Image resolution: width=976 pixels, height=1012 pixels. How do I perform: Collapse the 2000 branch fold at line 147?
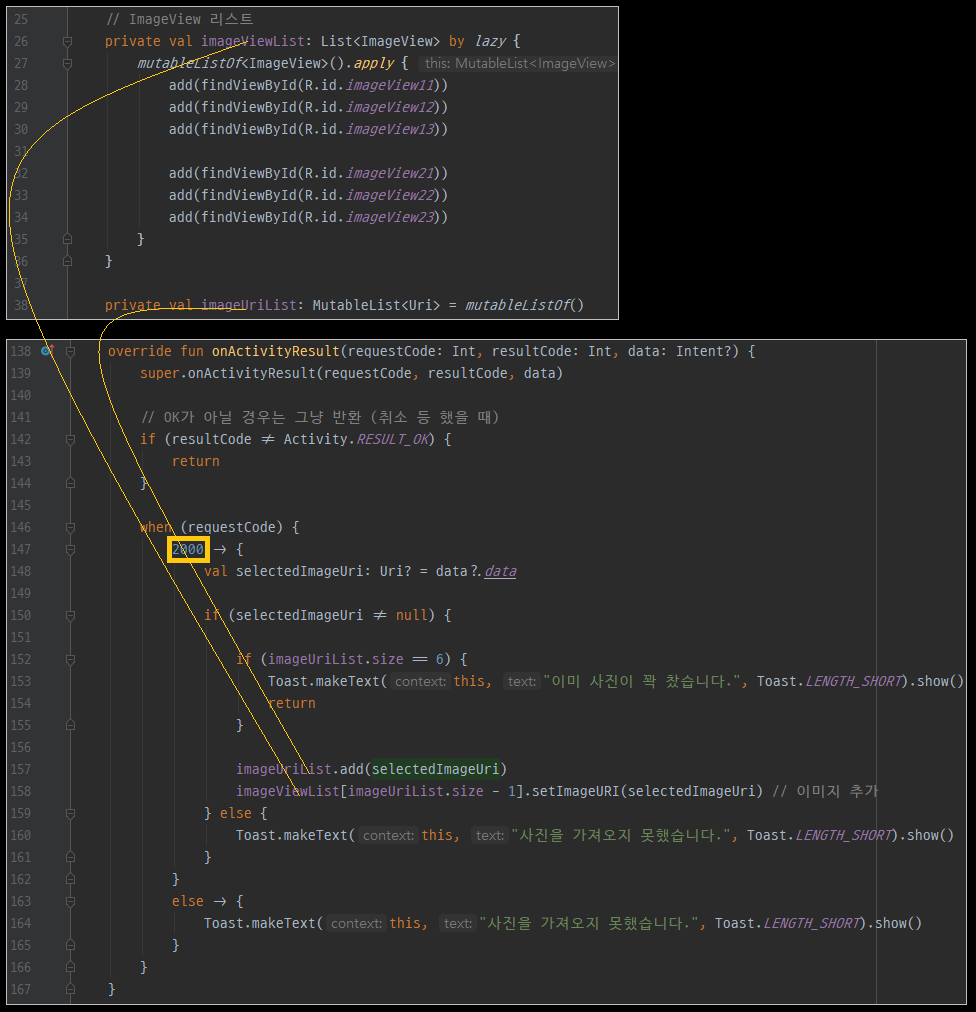[70, 549]
